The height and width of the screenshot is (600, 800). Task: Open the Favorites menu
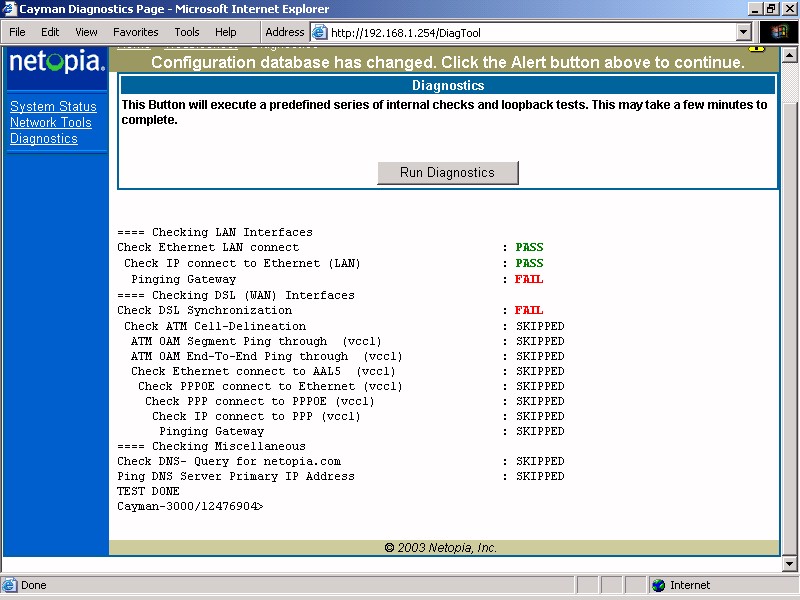136,32
